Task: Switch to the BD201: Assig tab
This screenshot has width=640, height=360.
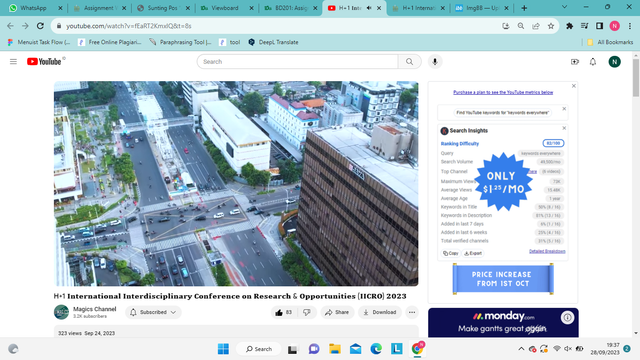Action: pos(291,8)
